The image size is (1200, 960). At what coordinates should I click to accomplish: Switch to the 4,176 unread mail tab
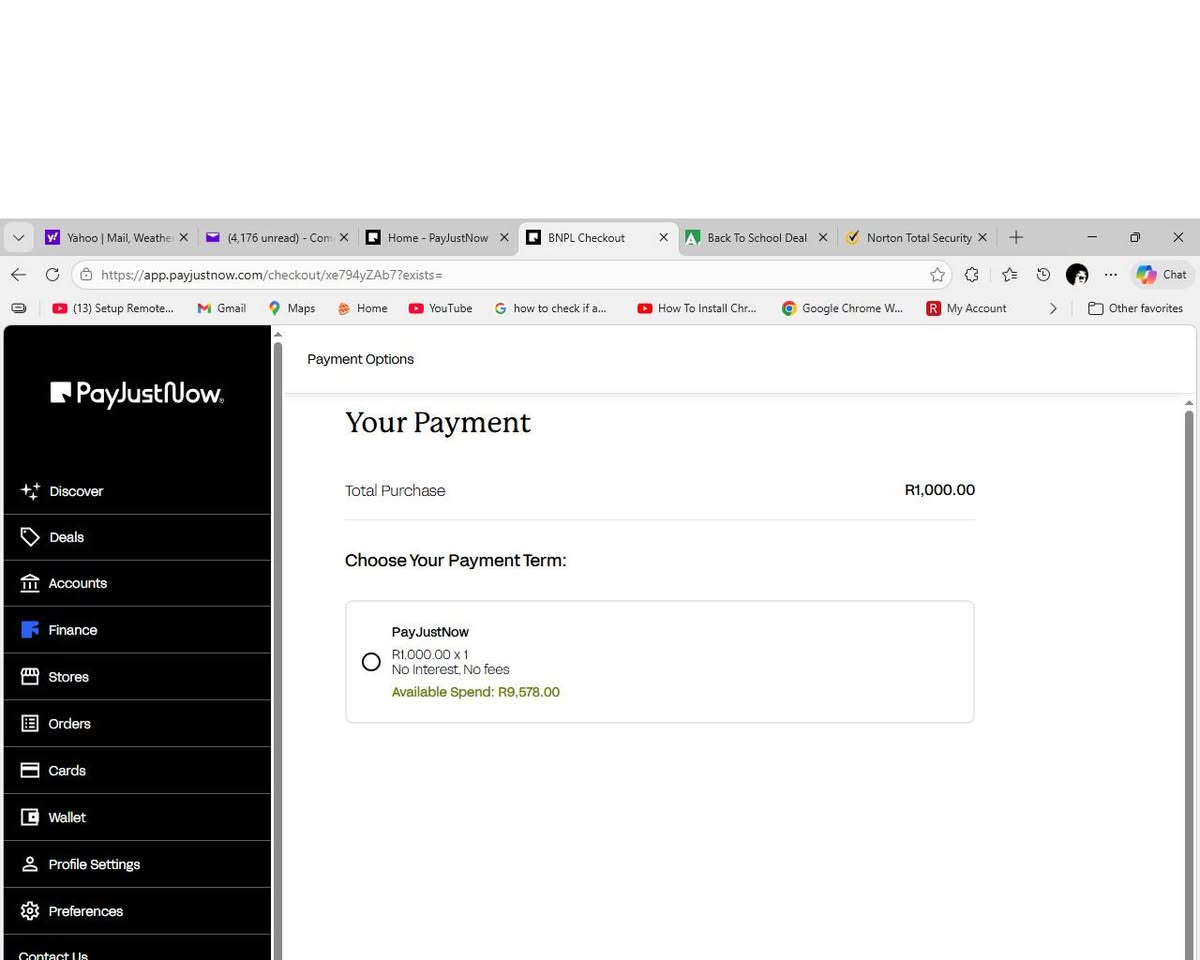click(276, 238)
